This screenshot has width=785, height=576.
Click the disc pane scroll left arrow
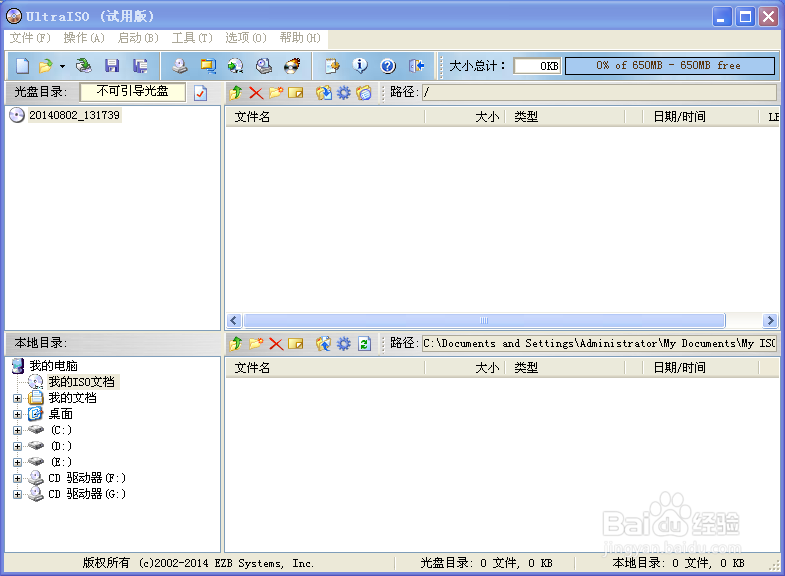pos(234,320)
